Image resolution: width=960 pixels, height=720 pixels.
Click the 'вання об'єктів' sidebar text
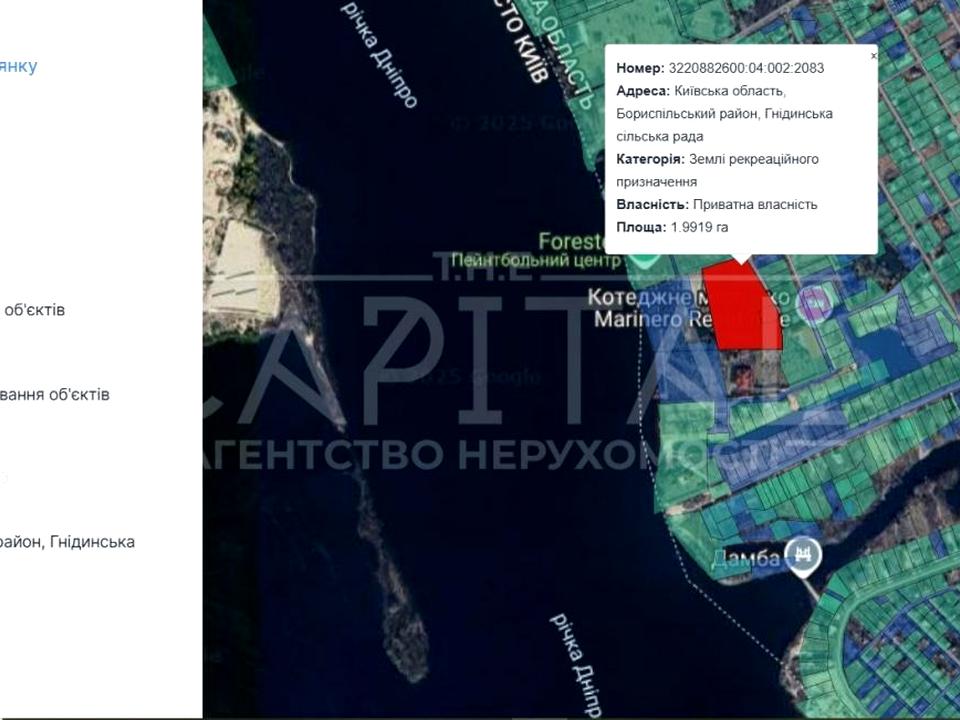pos(55,394)
